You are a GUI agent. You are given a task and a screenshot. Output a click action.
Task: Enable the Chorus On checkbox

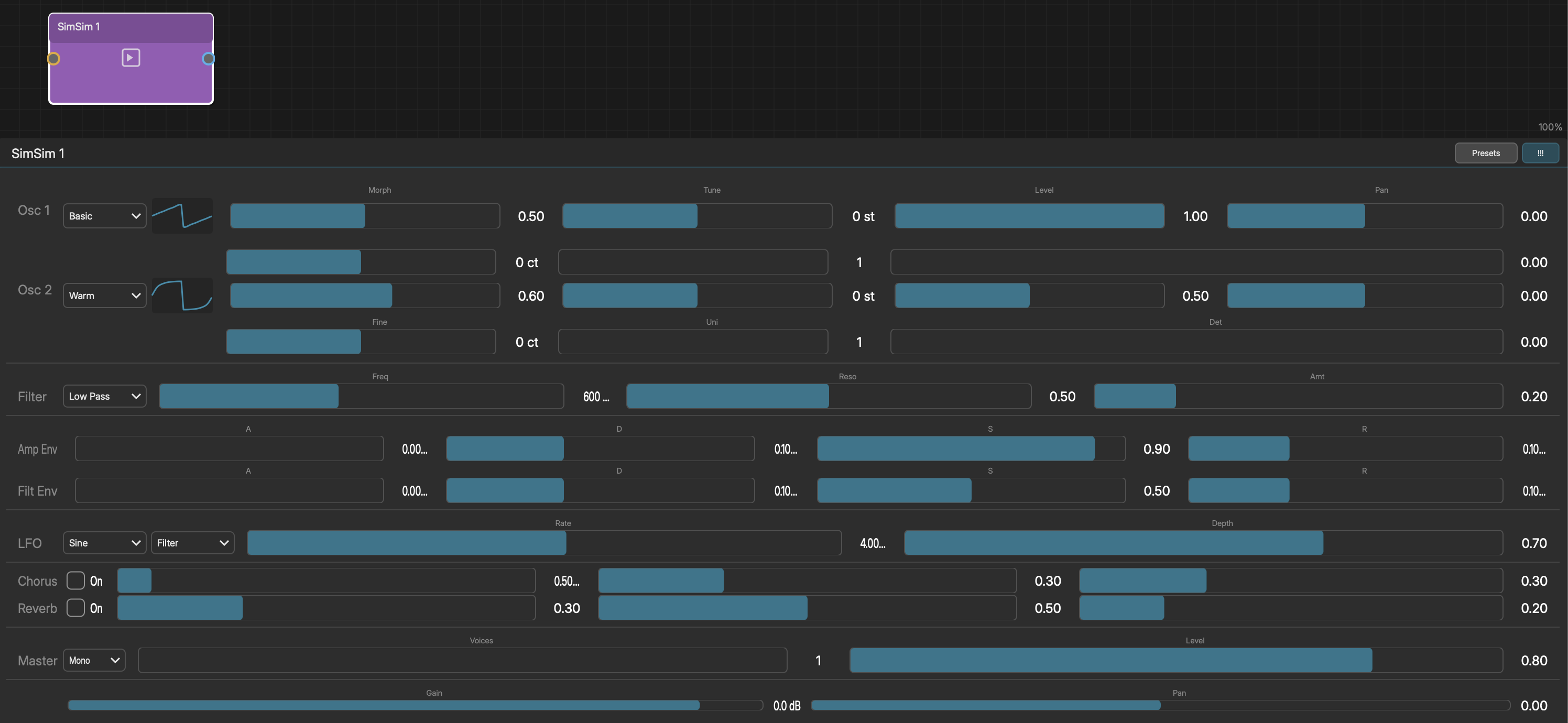[x=75, y=580]
